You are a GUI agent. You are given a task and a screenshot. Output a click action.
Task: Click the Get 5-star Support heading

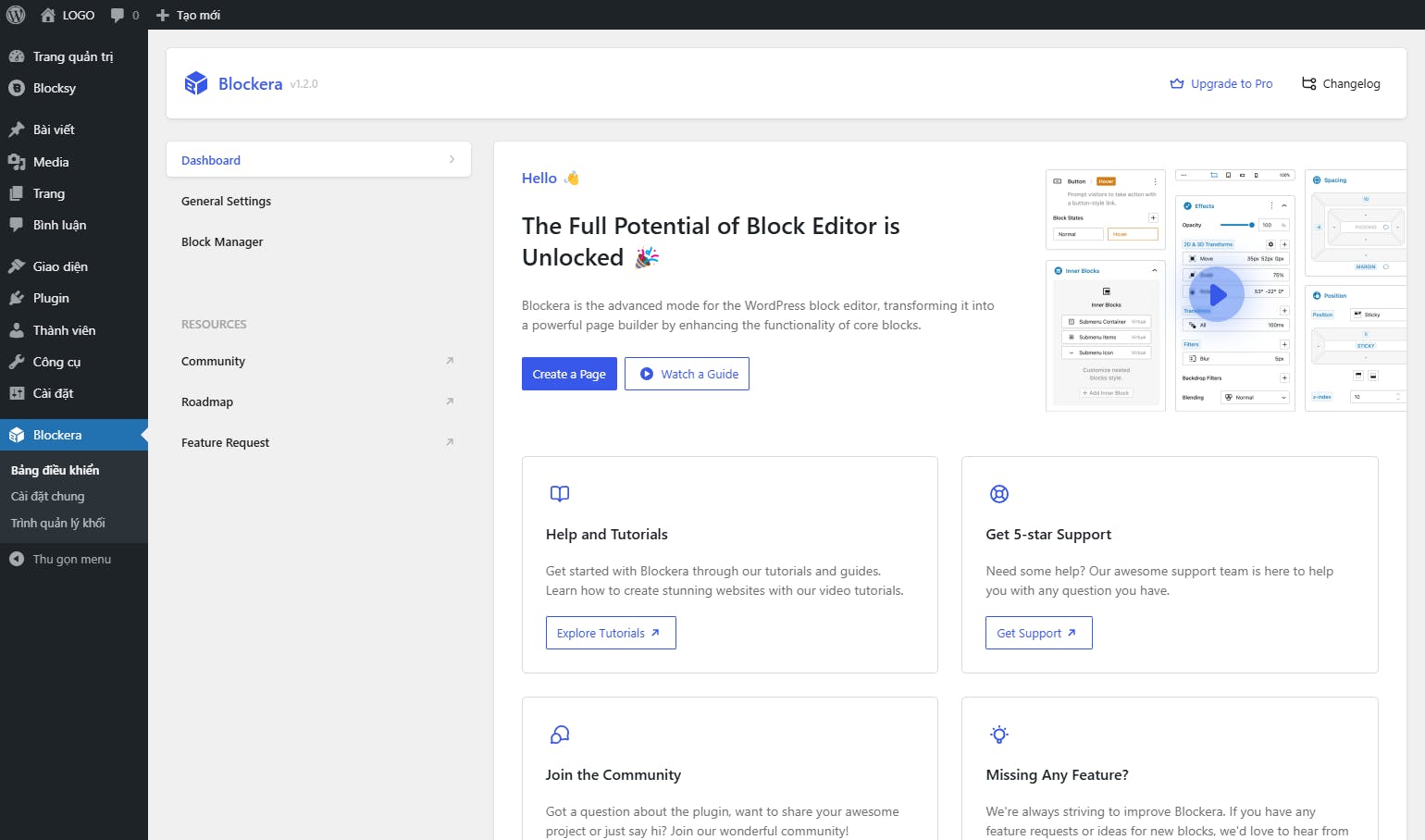pos(1048,534)
